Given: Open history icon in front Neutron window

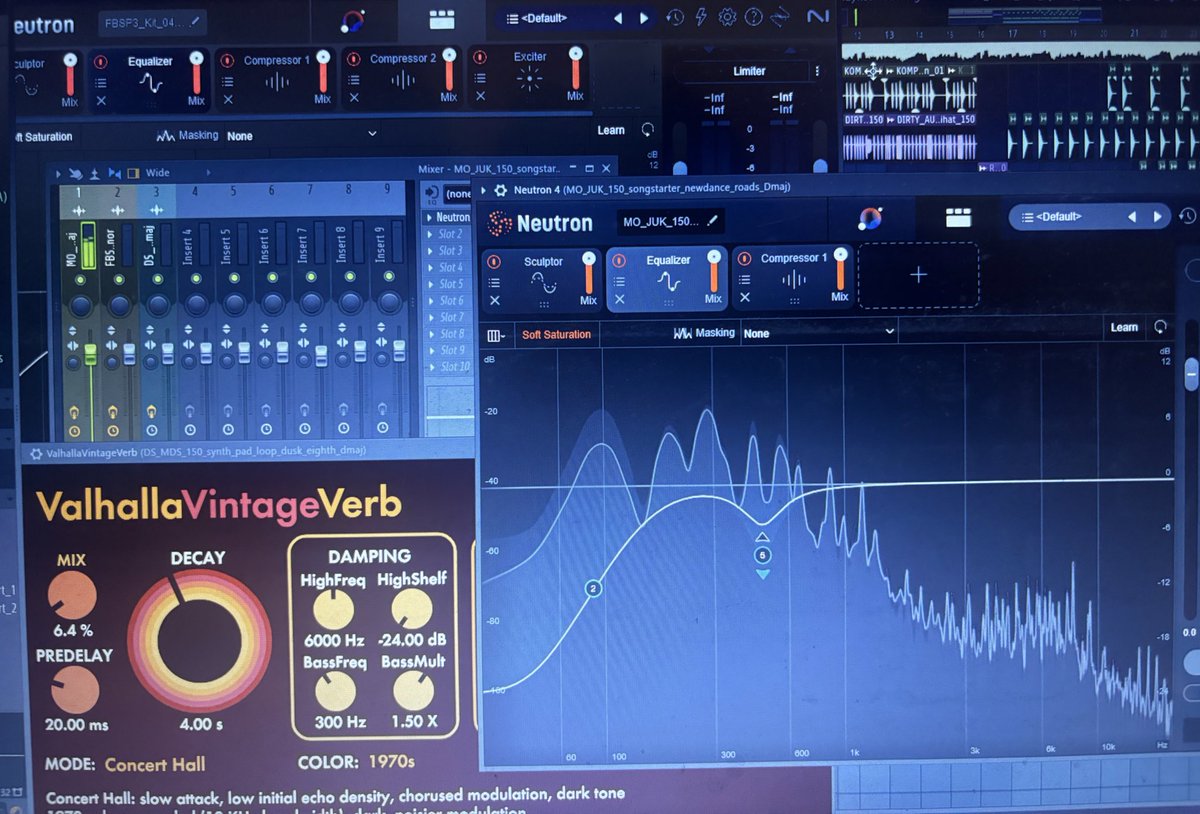Looking at the screenshot, I should click(x=1188, y=216).
